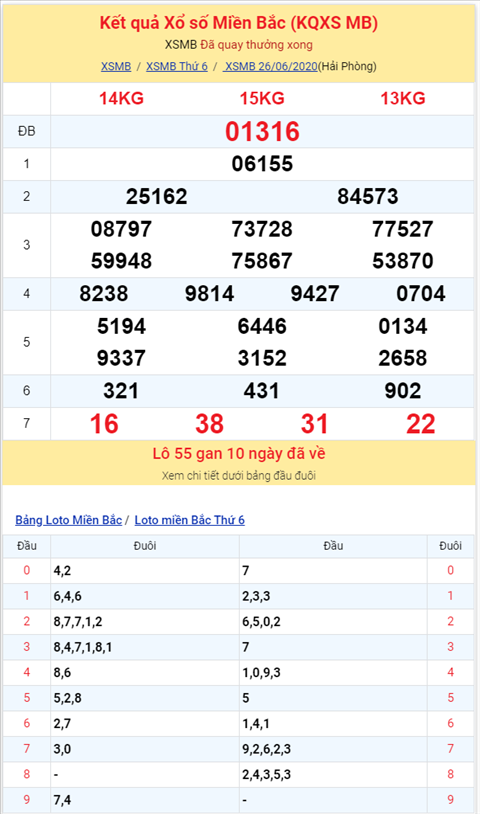Click second prize number 25162

click(156, 197)
